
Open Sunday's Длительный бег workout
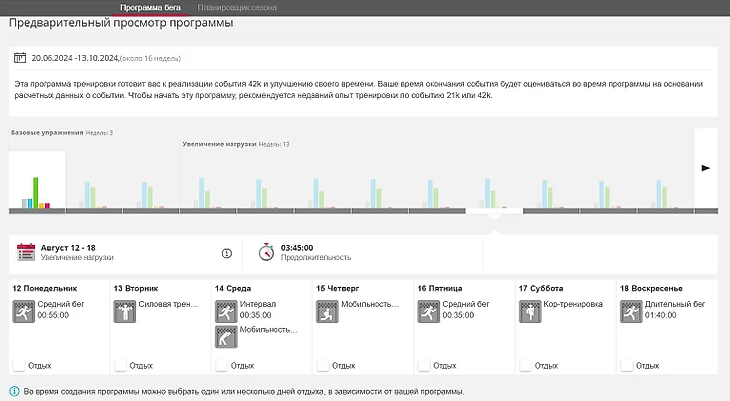click(672, 304)
